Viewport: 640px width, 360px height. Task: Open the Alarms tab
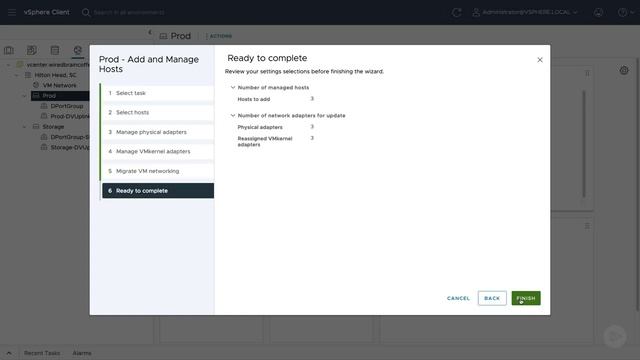(x=82, y=353)
